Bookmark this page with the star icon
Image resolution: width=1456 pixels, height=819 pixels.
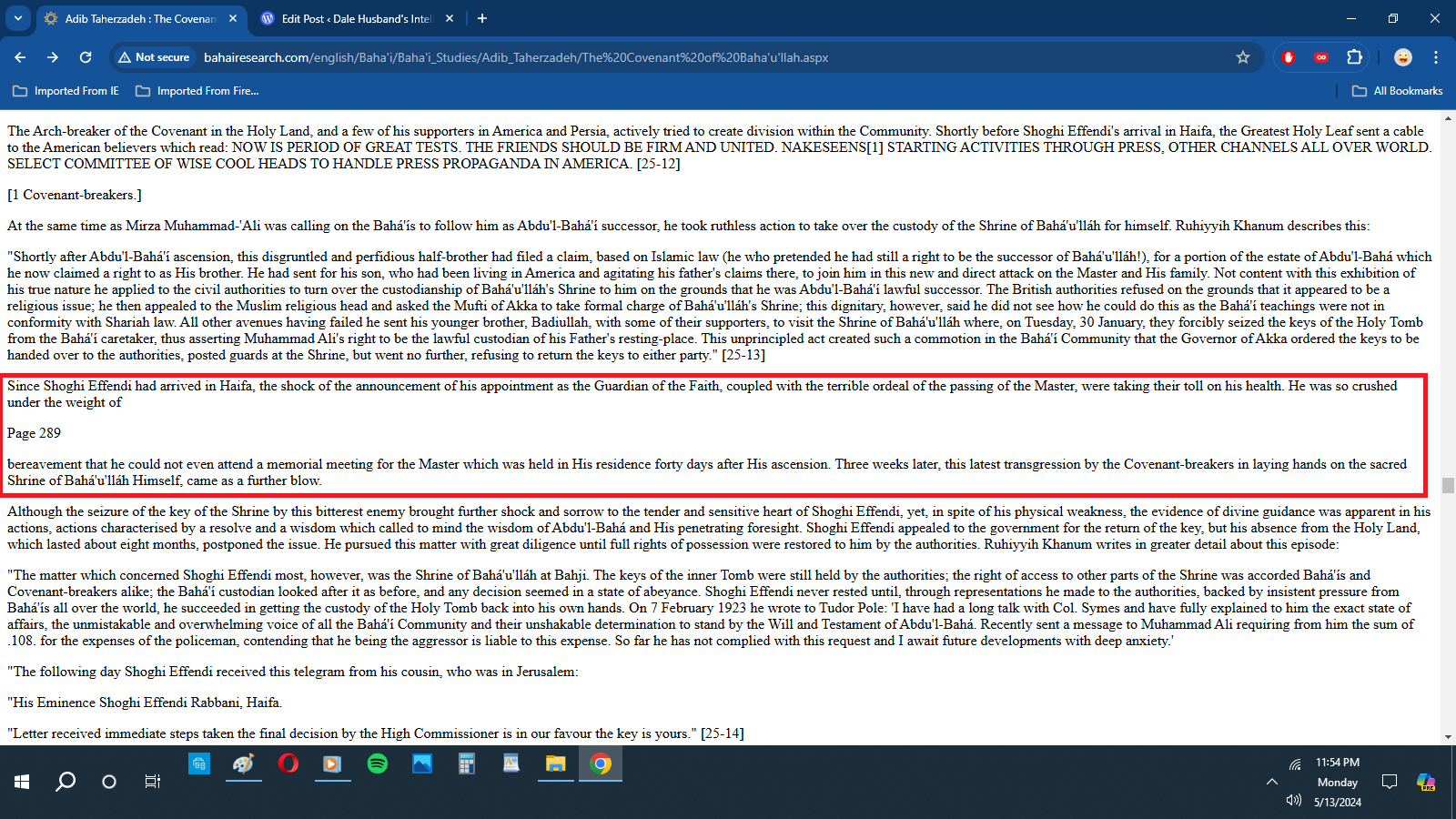pos(1243,57)
